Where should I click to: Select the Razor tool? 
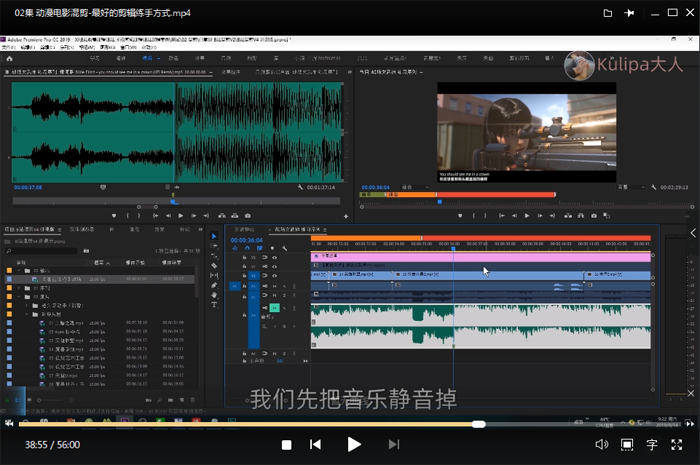(x=214, y=265)
